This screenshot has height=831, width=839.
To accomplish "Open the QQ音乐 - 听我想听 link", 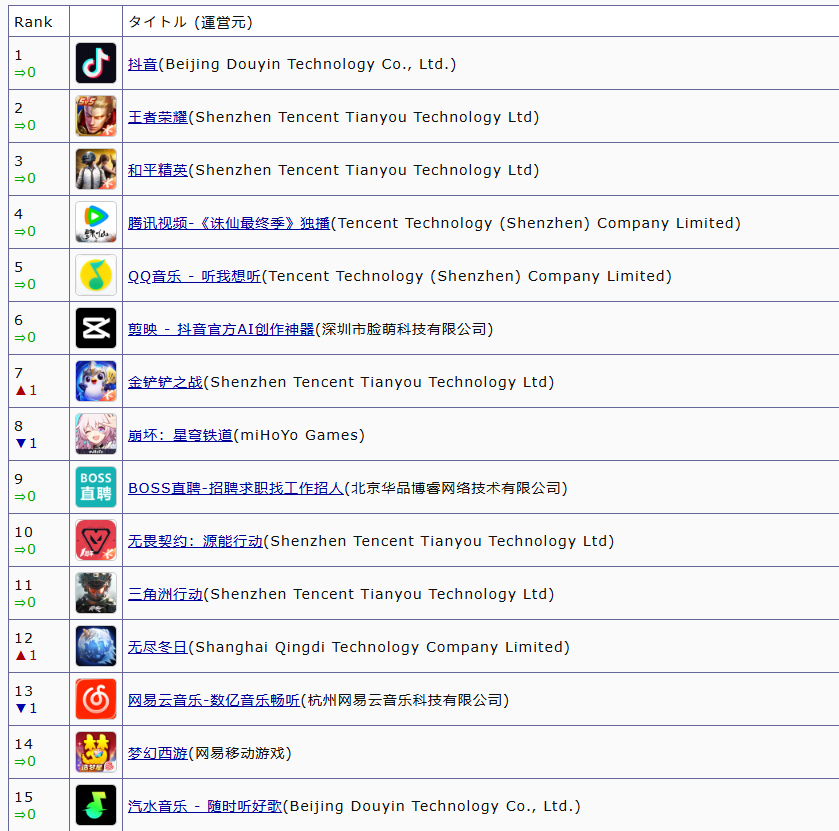I will [x=194, y=276].
